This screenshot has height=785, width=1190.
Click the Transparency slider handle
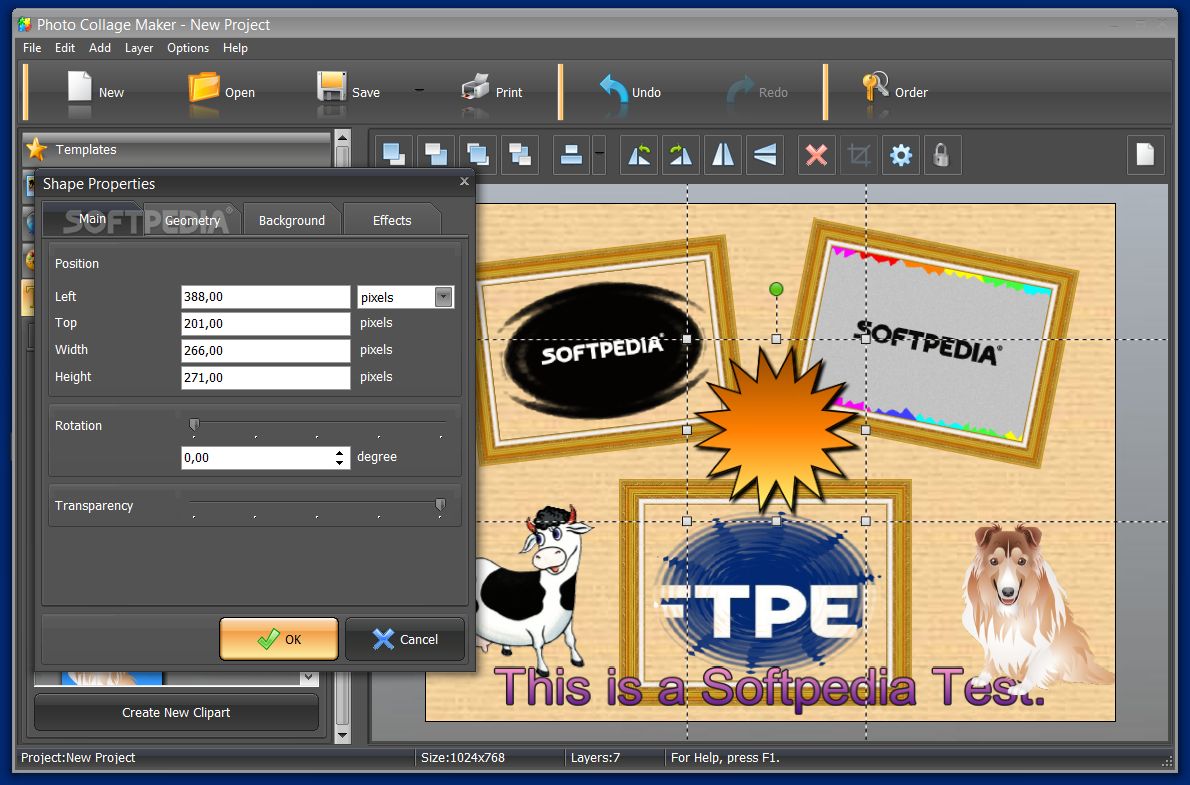coord(440,505)
